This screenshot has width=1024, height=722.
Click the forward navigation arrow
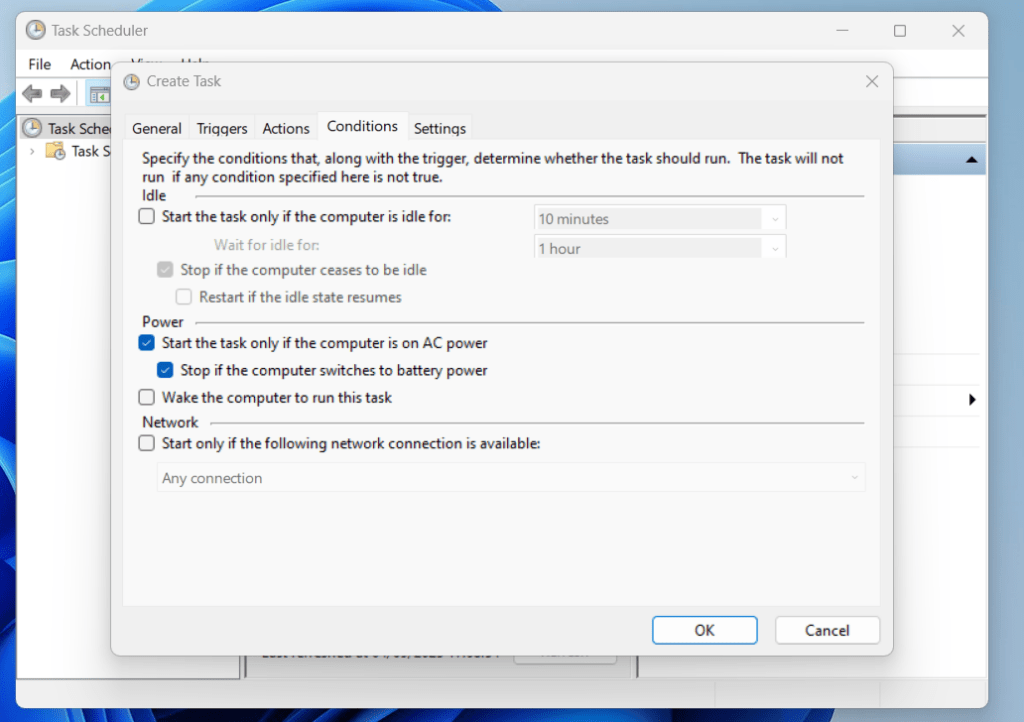coord(59,93)
